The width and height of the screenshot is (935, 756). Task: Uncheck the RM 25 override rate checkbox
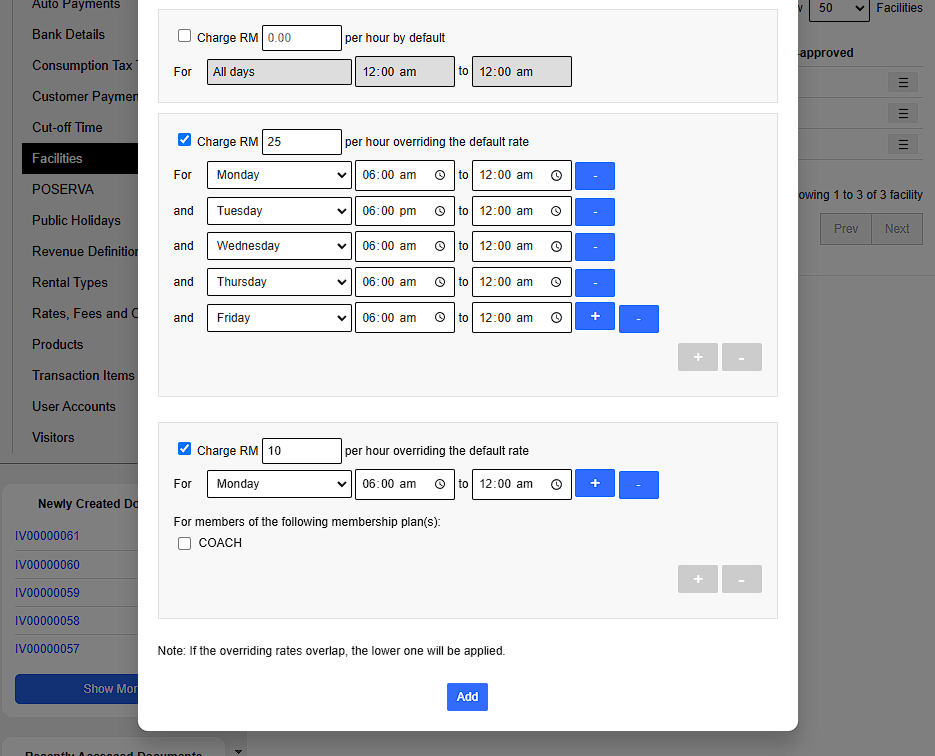tap(184, 140)
